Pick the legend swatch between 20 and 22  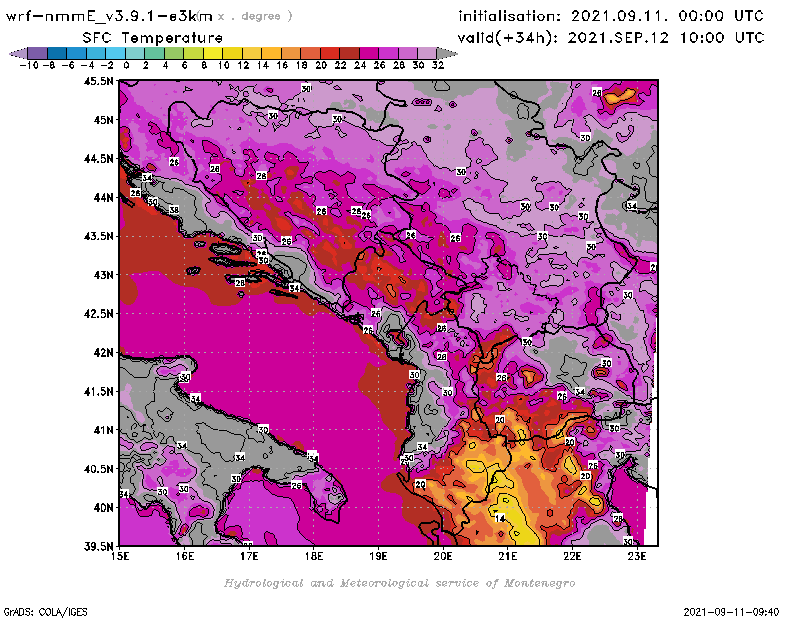(330, 53)
